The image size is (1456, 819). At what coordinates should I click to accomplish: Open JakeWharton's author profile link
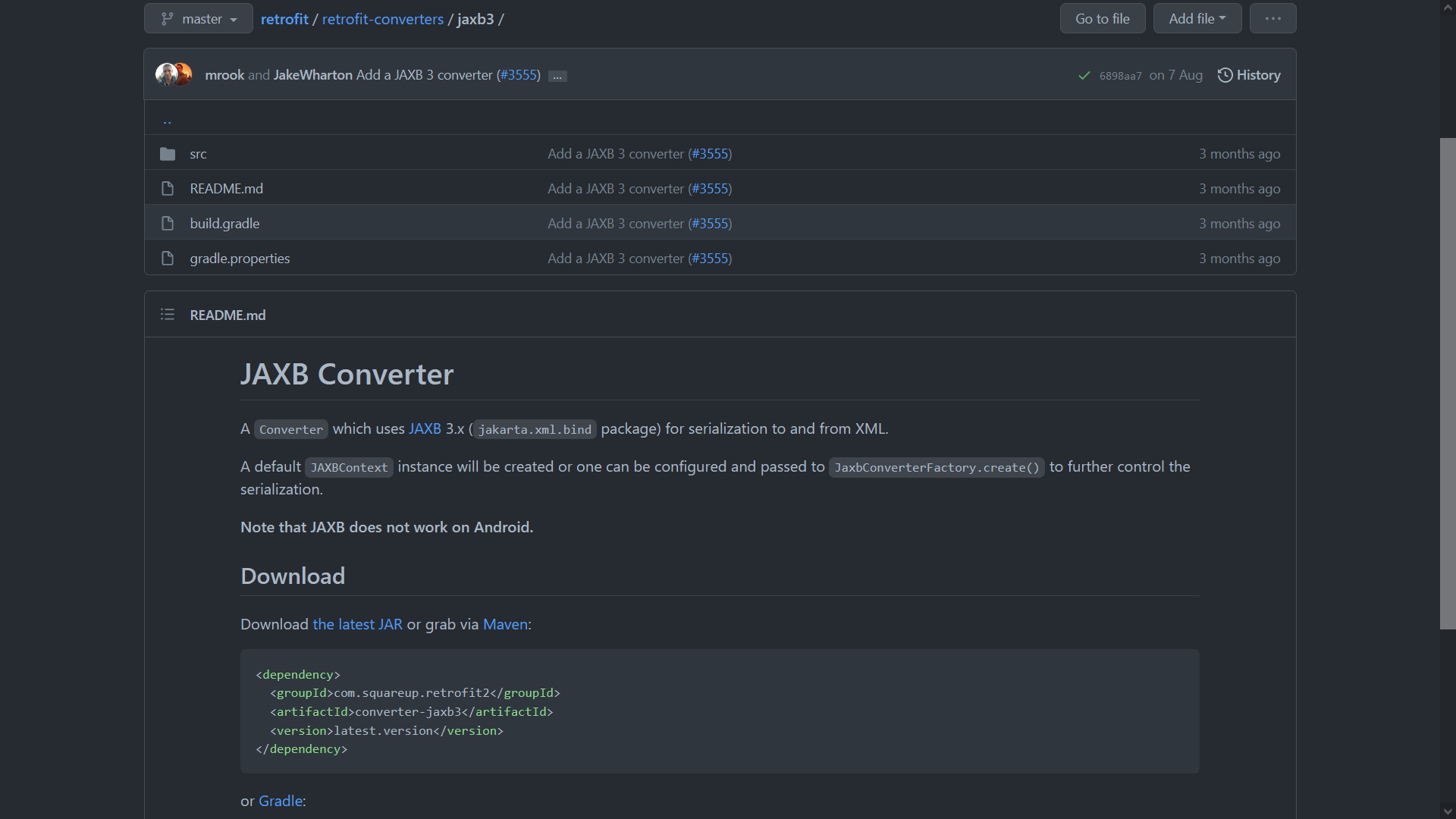[312, 75]
